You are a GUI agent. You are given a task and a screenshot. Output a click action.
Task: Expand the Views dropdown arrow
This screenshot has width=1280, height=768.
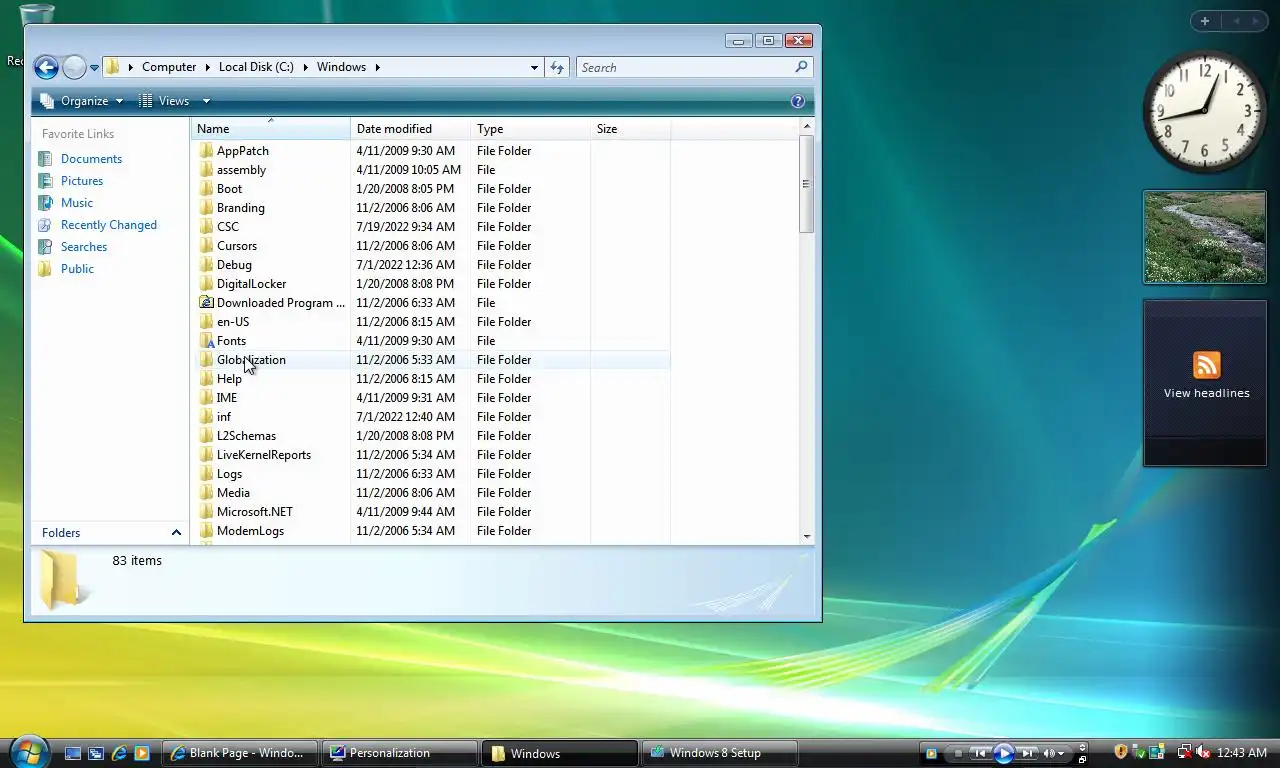coord(206,101)
